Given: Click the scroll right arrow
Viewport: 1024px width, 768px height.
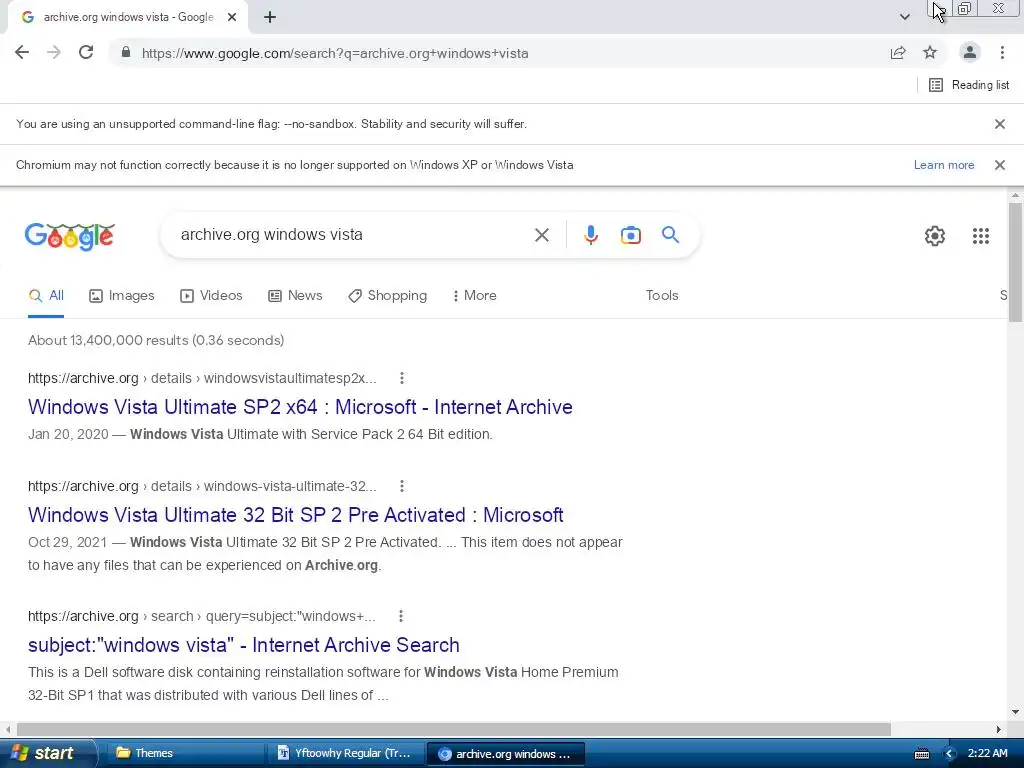Looking at the screenshot, I should tap(999, 729).
